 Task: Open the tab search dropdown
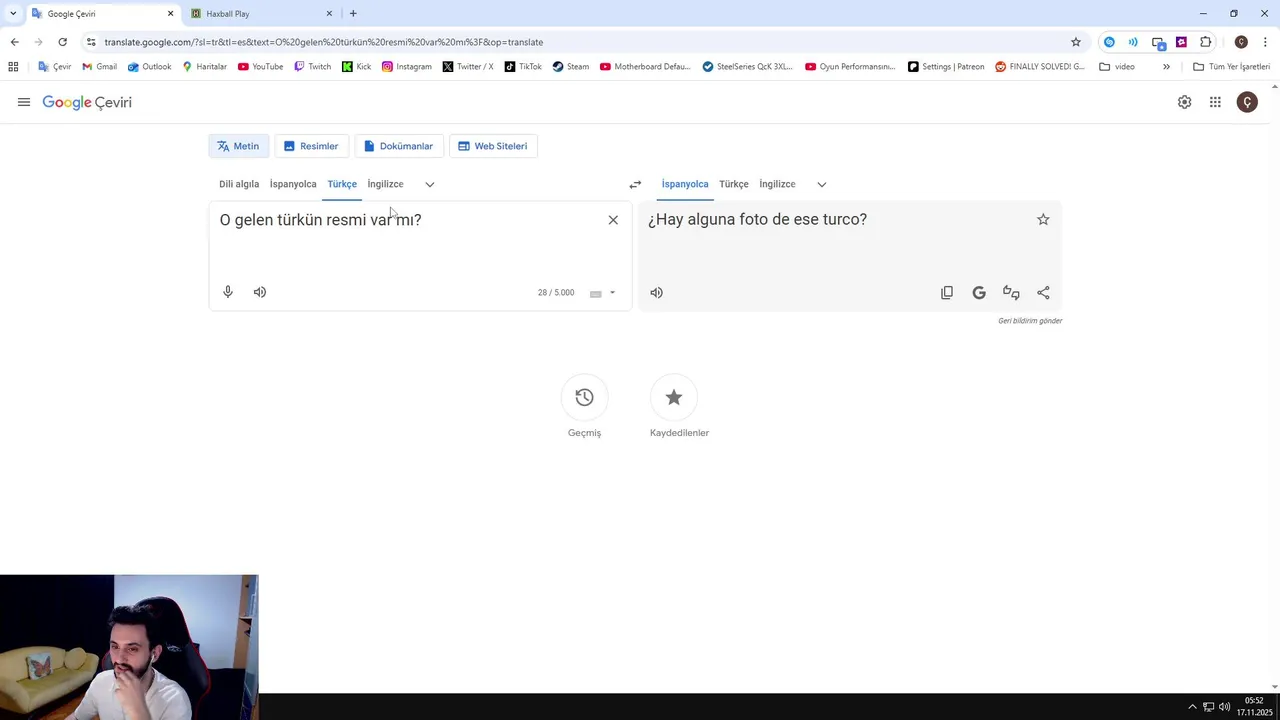point(13,14)
